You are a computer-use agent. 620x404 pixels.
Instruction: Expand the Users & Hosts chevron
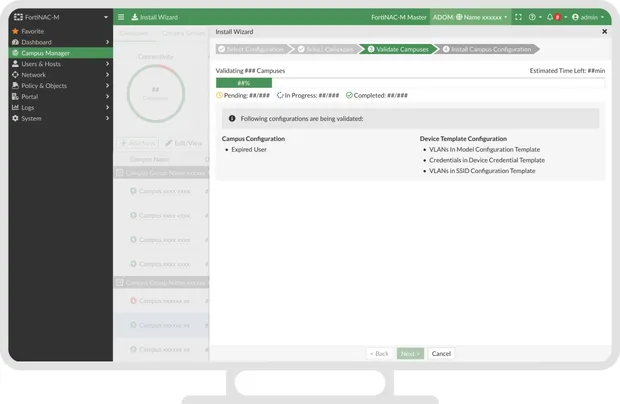click(107, 64)
